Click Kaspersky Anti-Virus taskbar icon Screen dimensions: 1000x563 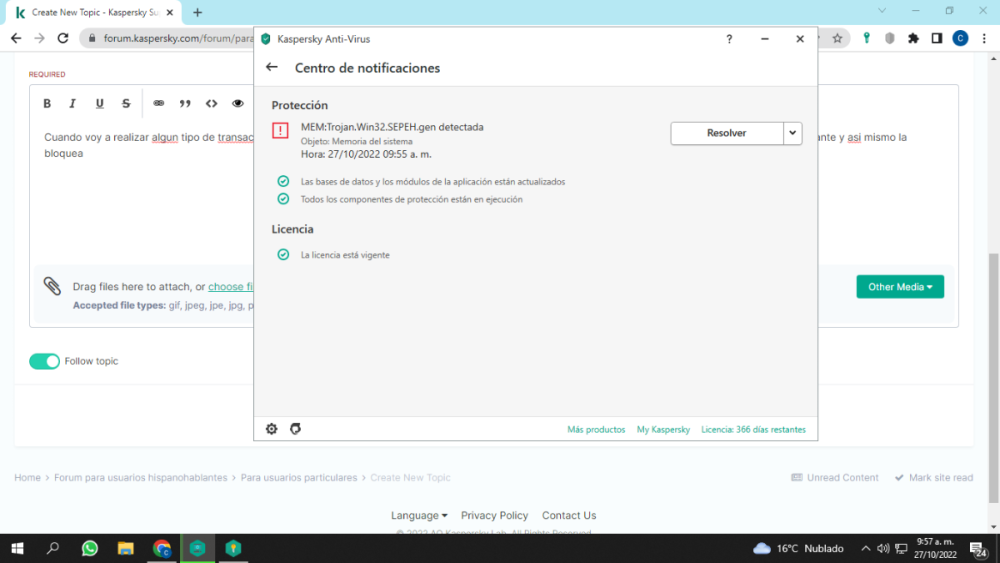point(198,548)
